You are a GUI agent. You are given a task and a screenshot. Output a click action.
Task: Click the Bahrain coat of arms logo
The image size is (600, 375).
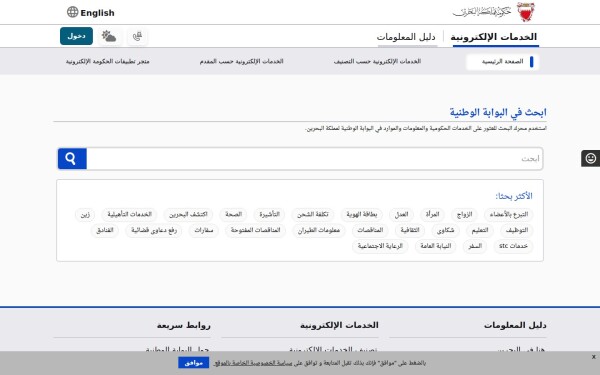pyautogui.click(x=526, y=12)
